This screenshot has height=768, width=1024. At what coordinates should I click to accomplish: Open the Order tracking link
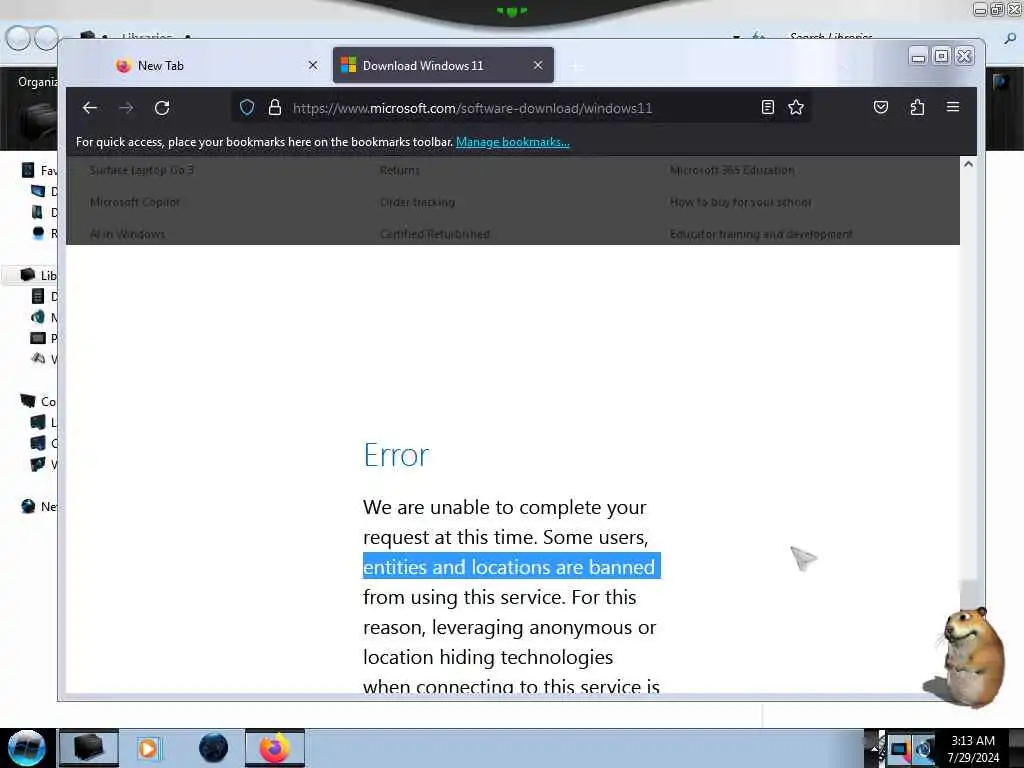tap(417, 202)
